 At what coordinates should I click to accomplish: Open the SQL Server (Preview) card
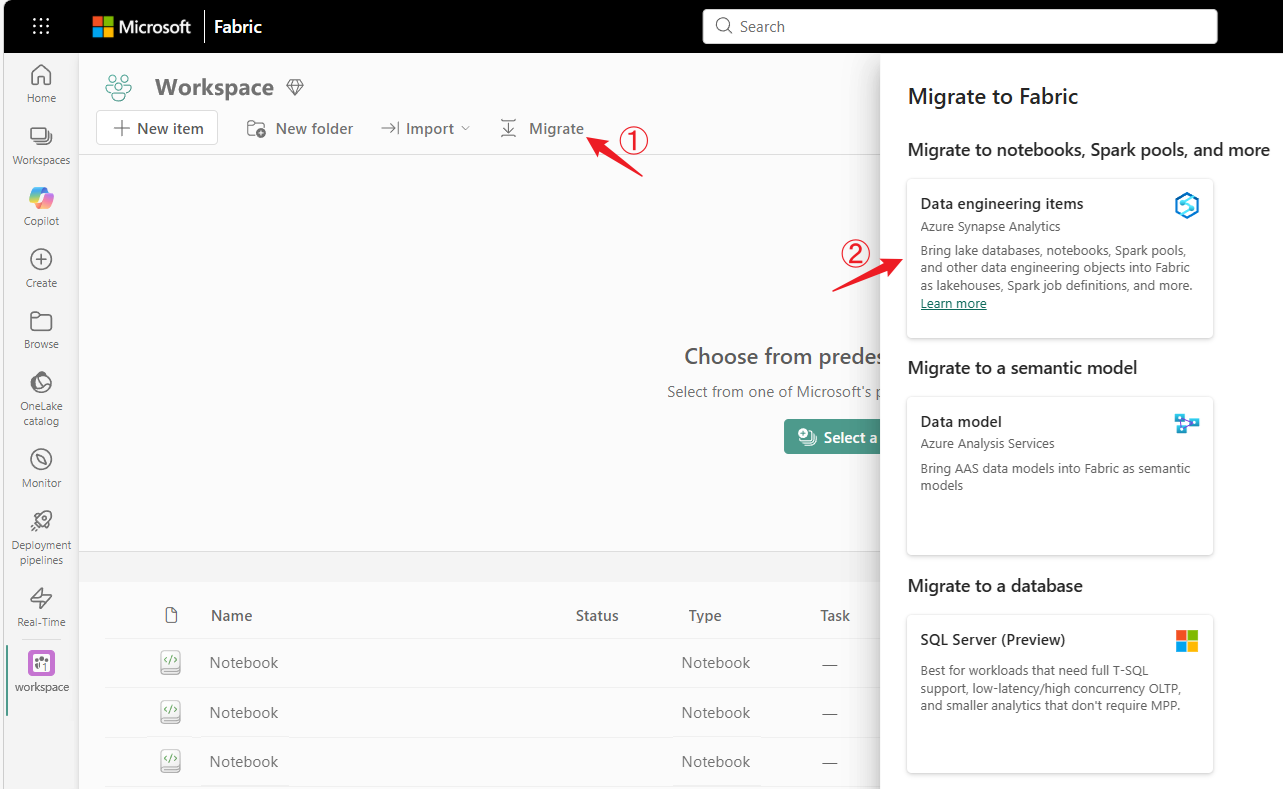click(1060, 694)
